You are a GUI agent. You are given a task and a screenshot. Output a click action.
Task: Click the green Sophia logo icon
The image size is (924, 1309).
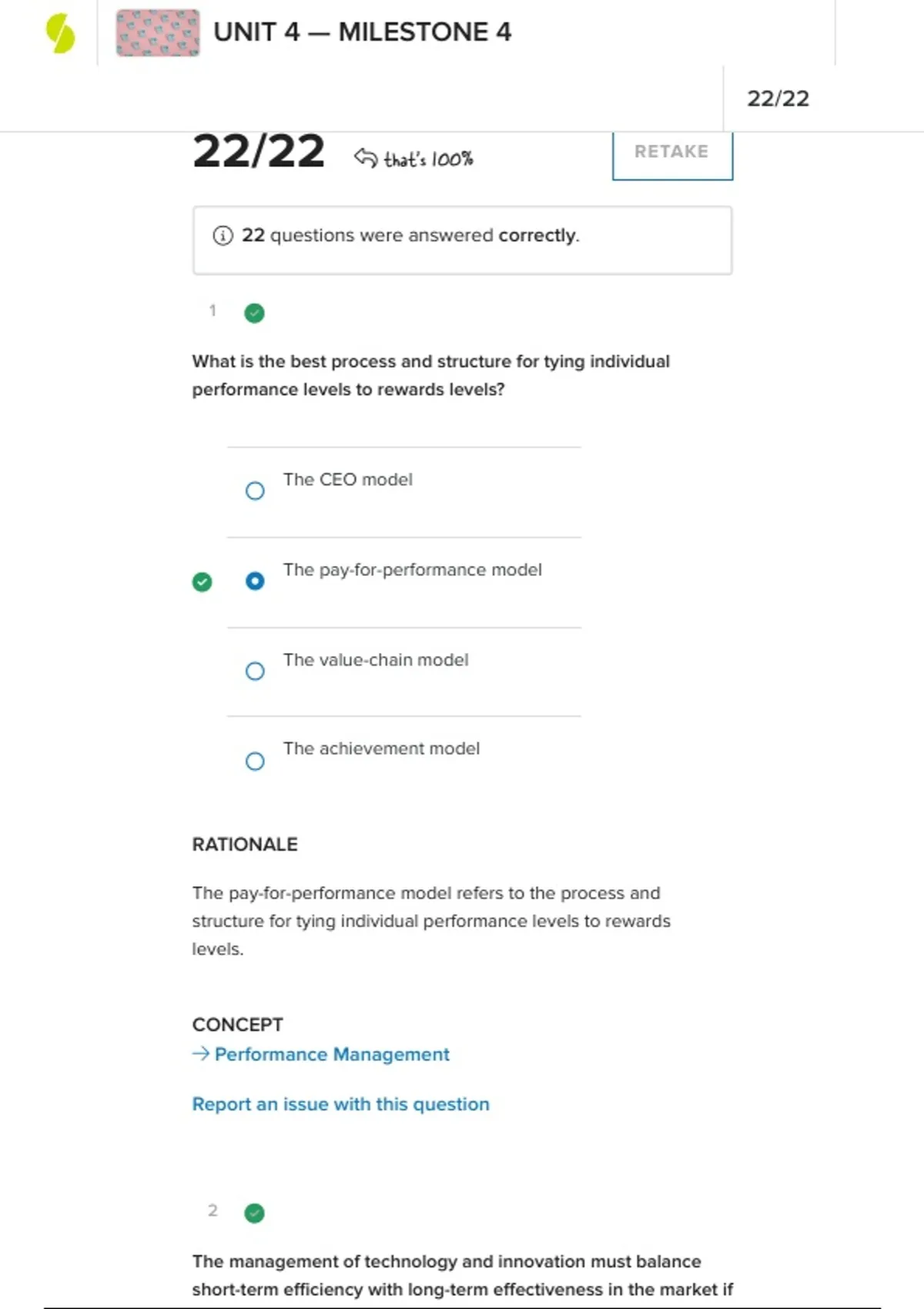click(60, 34)
